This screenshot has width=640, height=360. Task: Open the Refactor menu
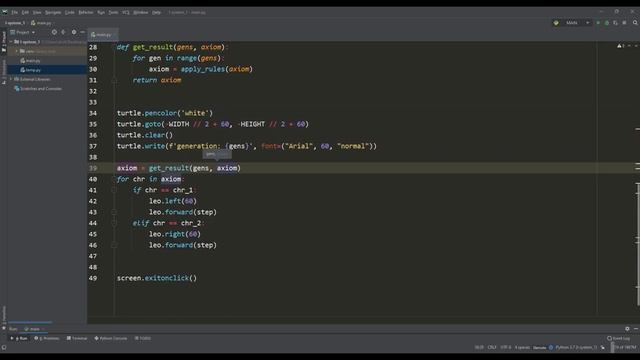86,12
